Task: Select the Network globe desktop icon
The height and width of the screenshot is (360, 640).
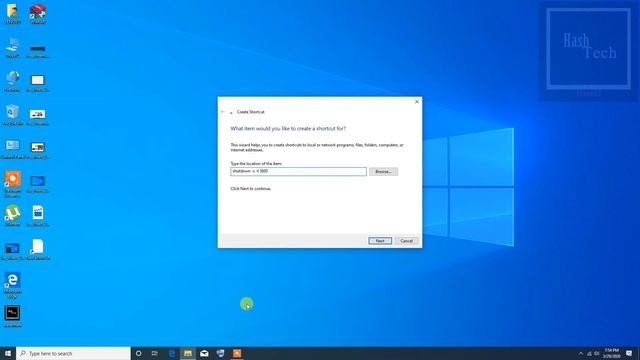Action: pos(13,81)
